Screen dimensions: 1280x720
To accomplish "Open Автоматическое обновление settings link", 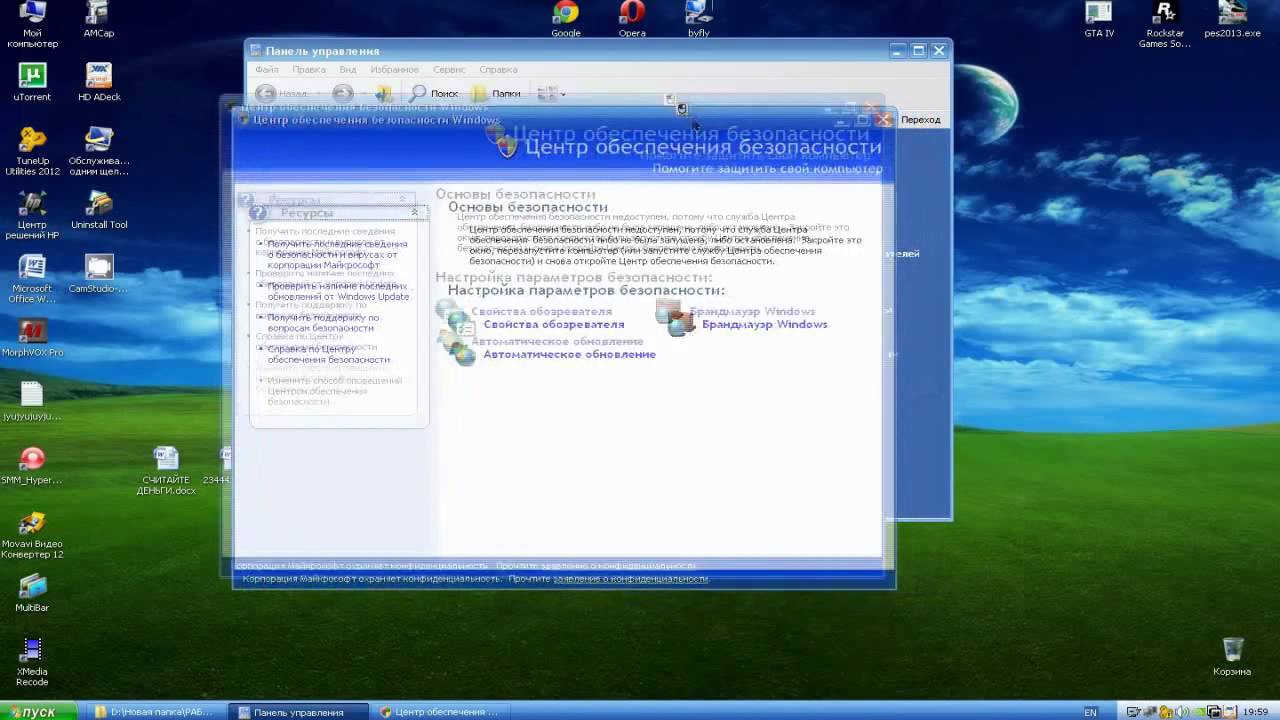I will point(570,354).
